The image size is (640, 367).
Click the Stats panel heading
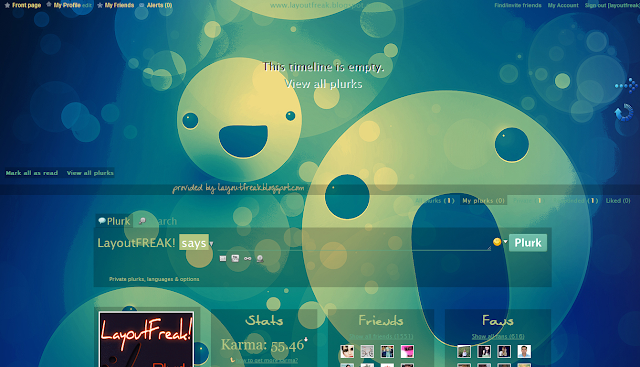coord(264,320)
